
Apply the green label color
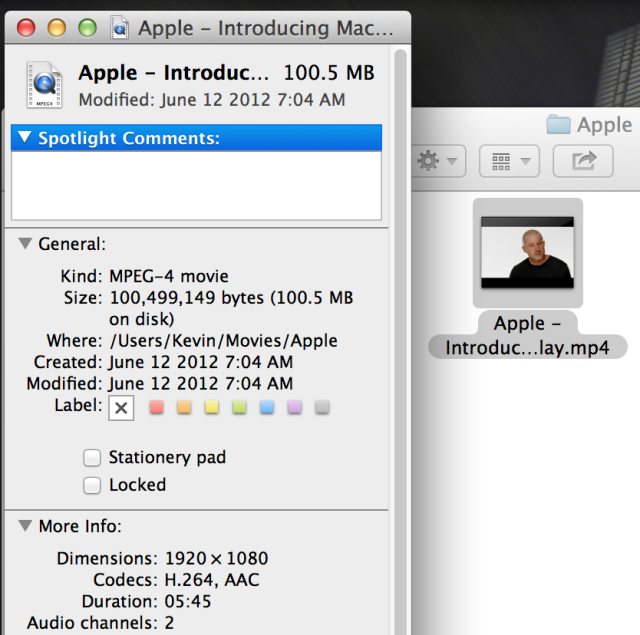[239, 407]
